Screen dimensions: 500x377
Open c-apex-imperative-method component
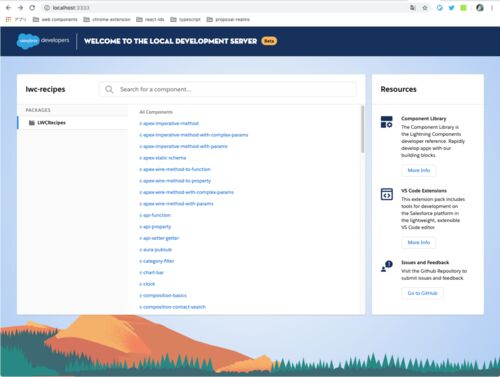[169, 123]
